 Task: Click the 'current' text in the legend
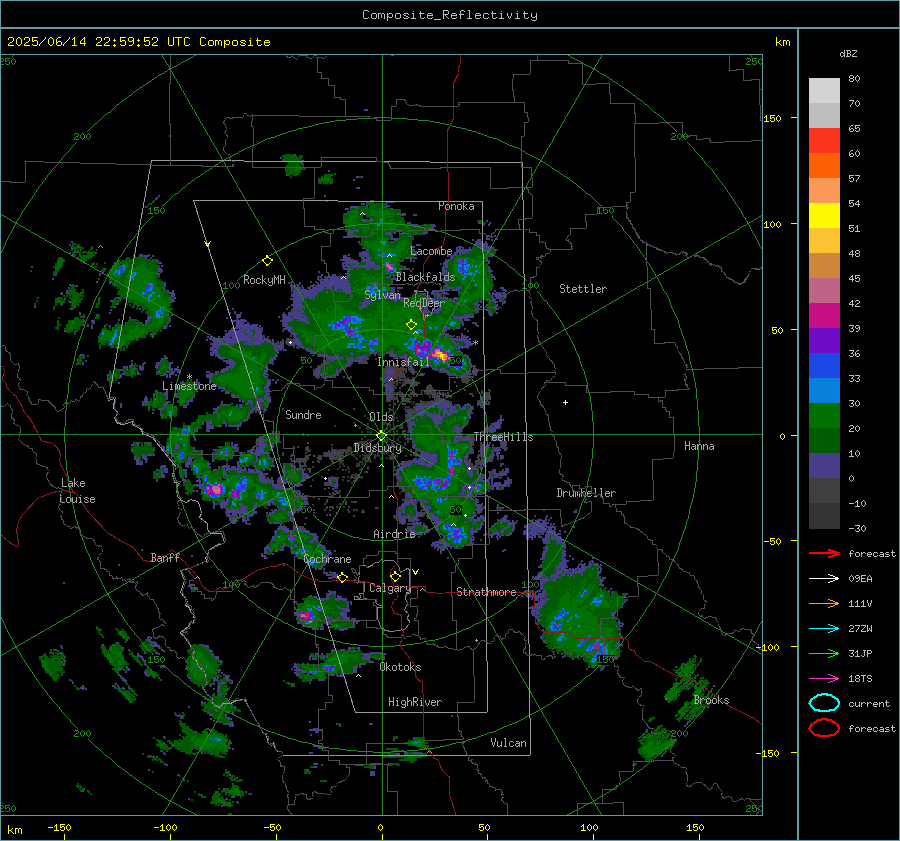pyautogui.click(x=869, y=704)
